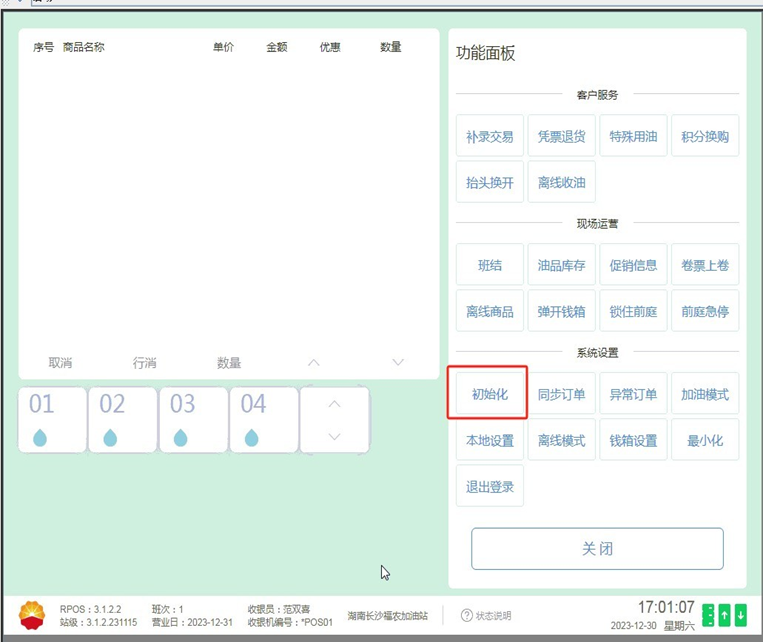Screen dimensions: 763x642
Task: Click the green up-arrow network status icon
Action: click(724, 615)
